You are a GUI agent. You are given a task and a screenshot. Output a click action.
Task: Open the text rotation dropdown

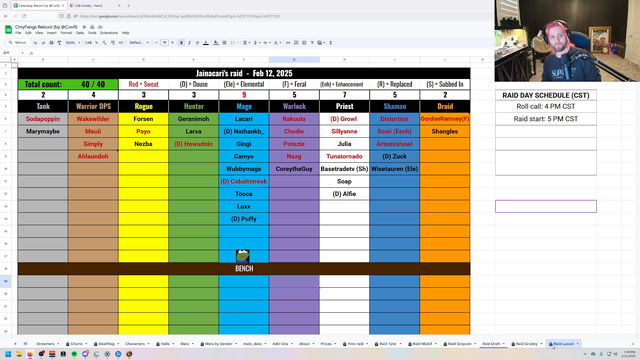(x=277, y=43)
